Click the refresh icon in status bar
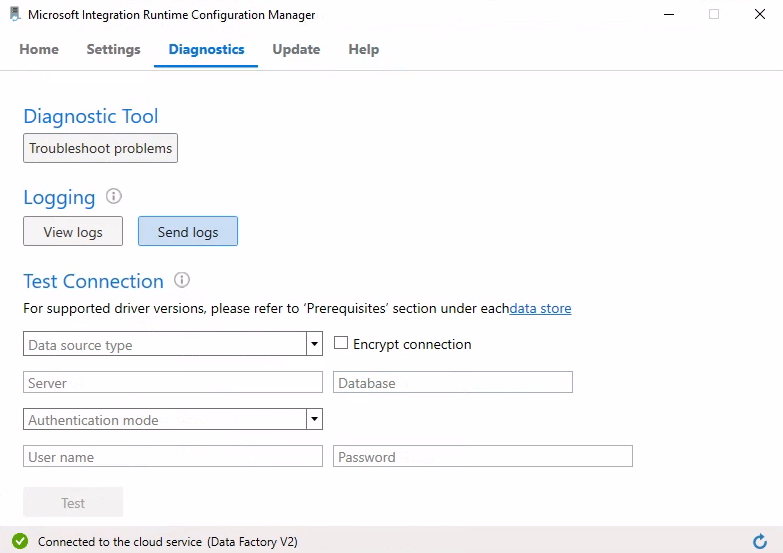This screenshot has width=783, height=553. [759, 541]
